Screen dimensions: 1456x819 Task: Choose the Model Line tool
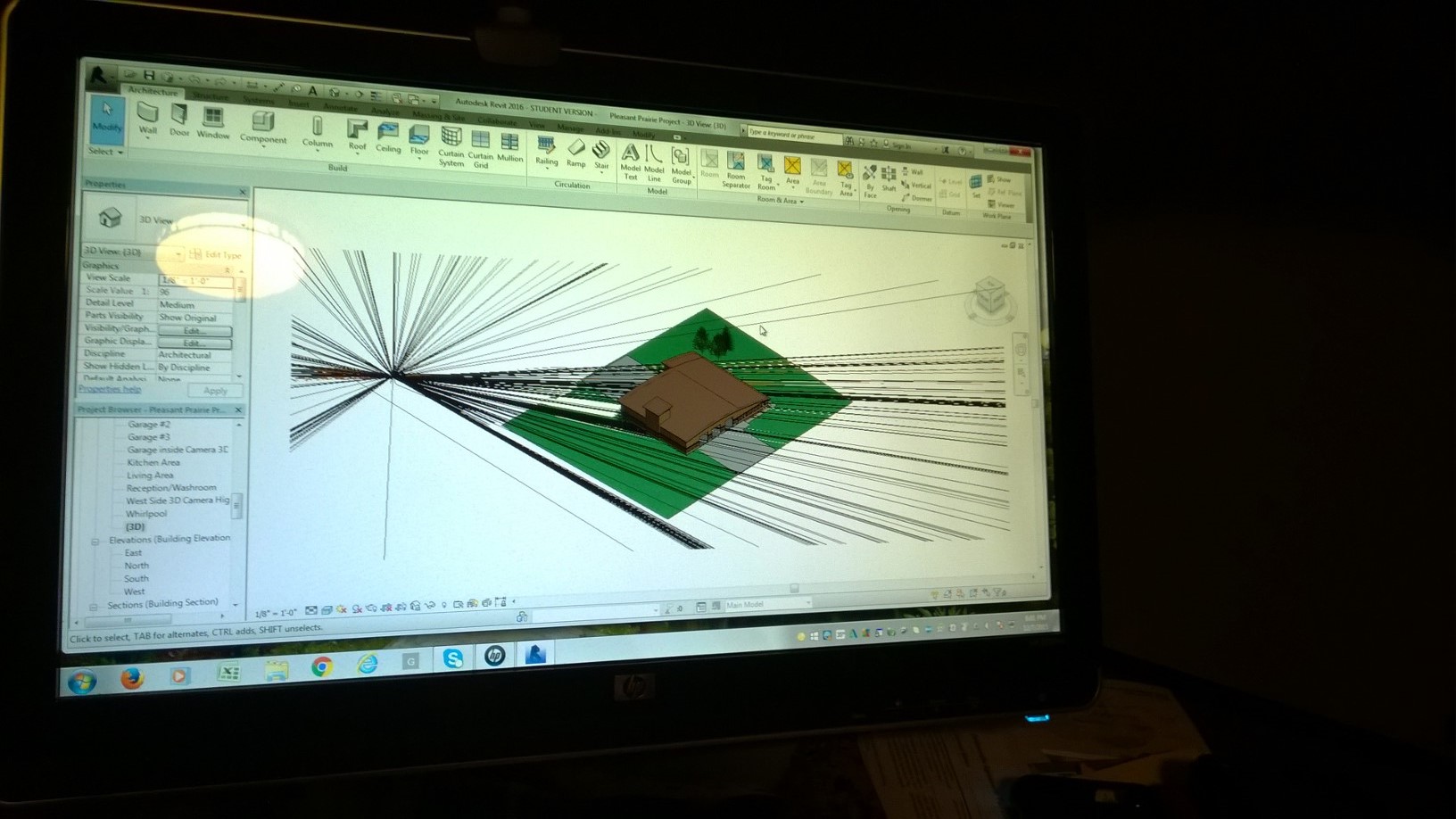(x=654, y=163)
